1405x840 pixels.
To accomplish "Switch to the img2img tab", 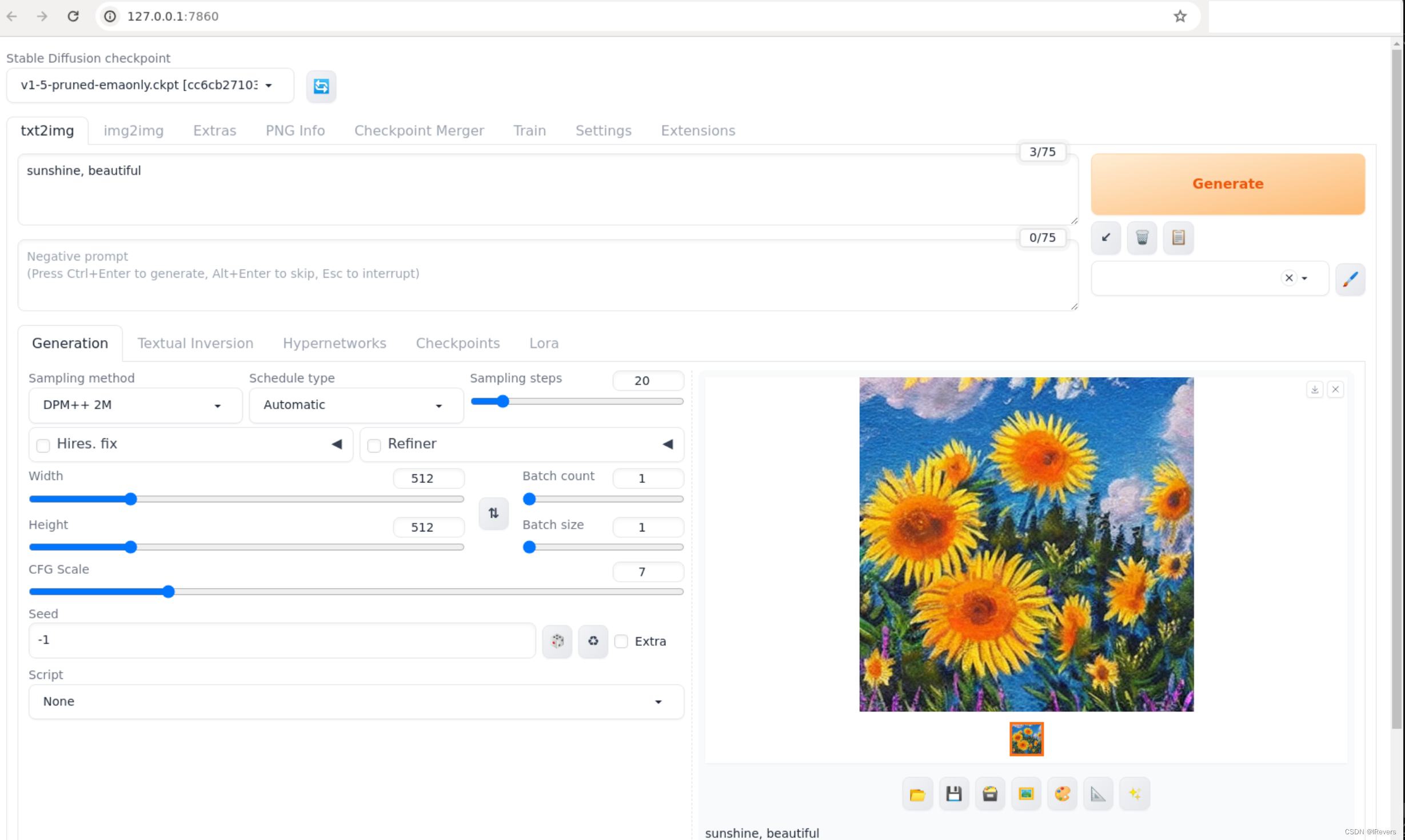I will pyautogui.click(x=133, y=131).
